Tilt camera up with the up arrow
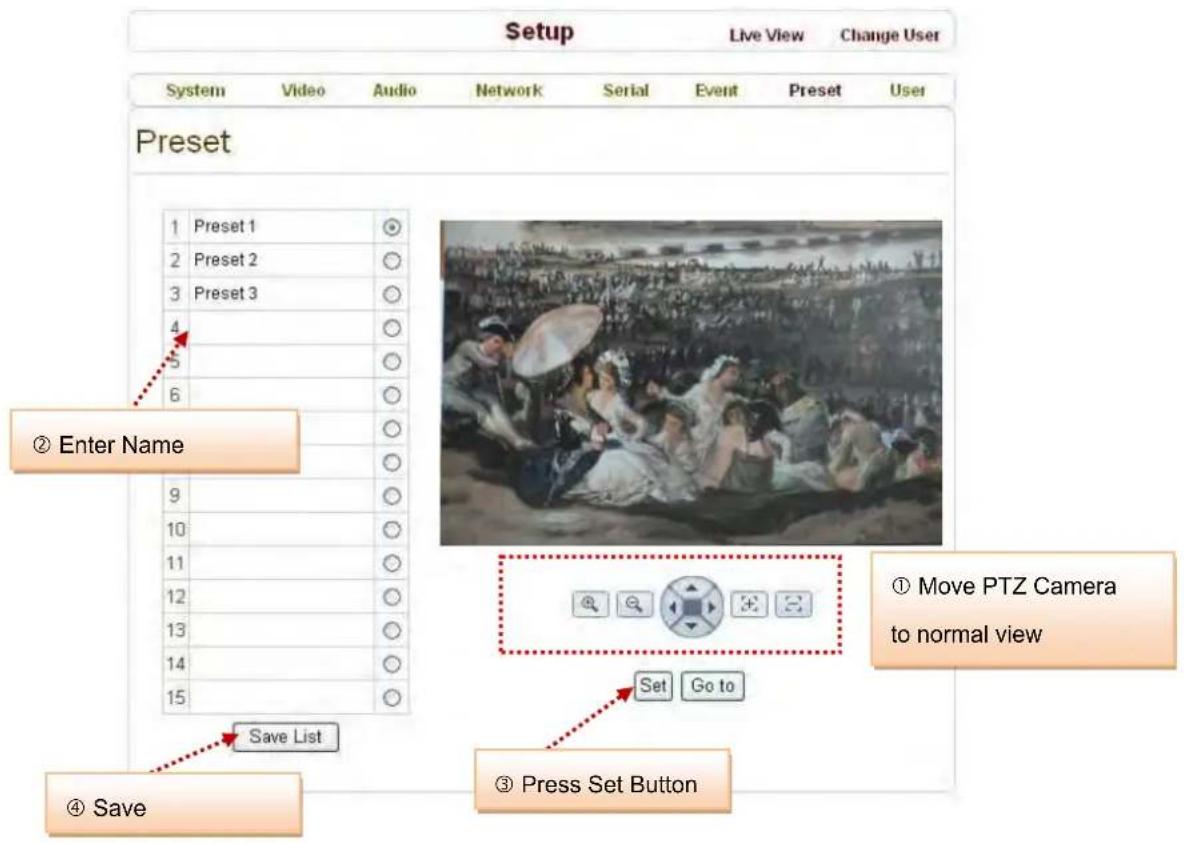Screen dimensions: 1187x843 point(691,586)
